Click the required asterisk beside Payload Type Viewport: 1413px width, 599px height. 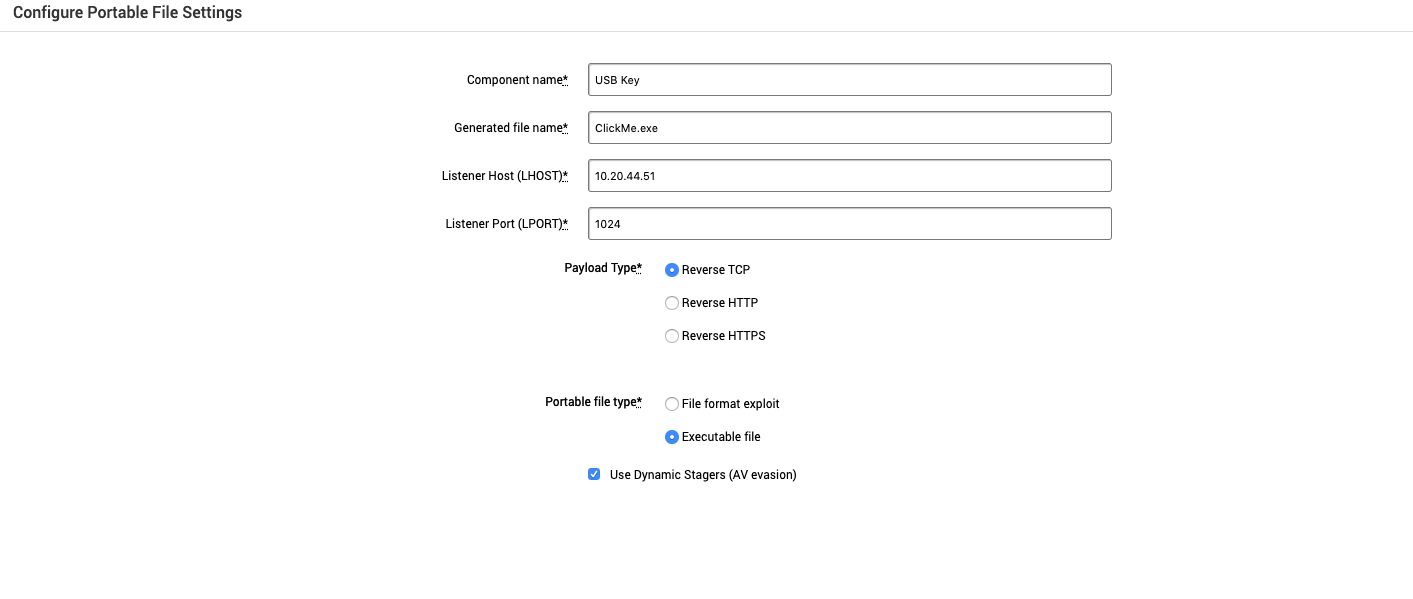pos(640,268)
